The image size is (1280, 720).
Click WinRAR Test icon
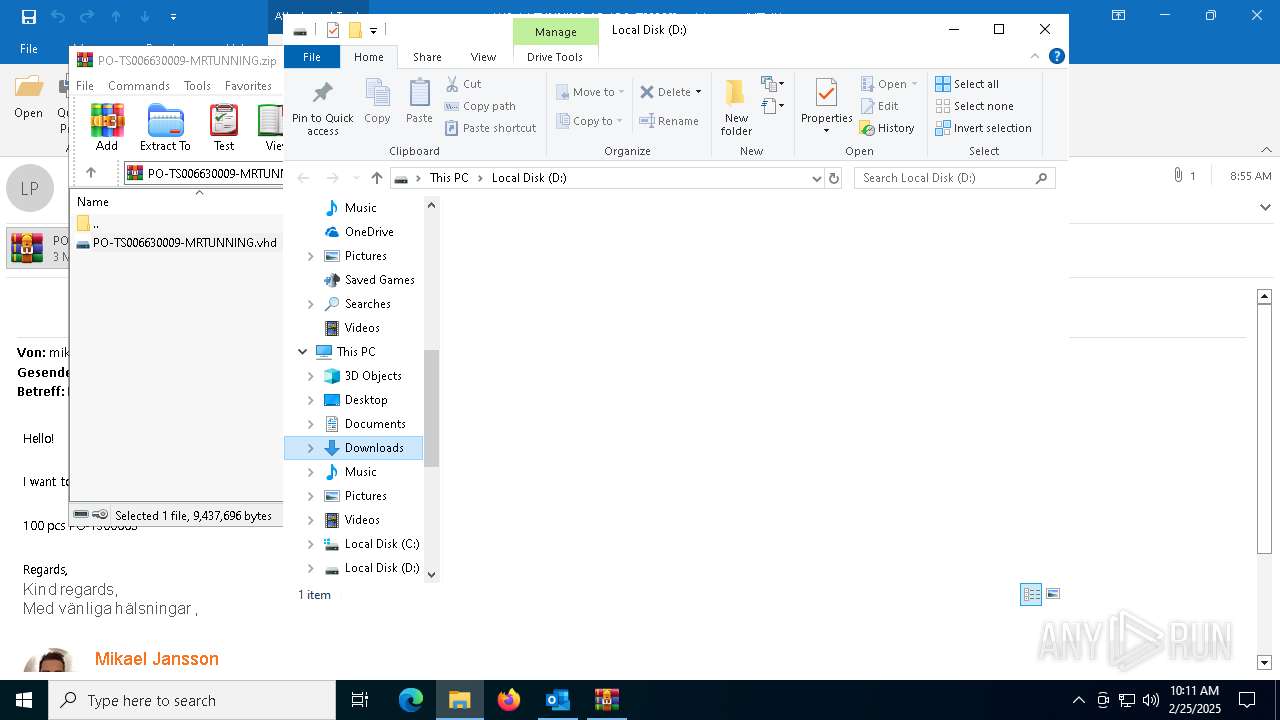pyautogui.click(x=224, y=127)
